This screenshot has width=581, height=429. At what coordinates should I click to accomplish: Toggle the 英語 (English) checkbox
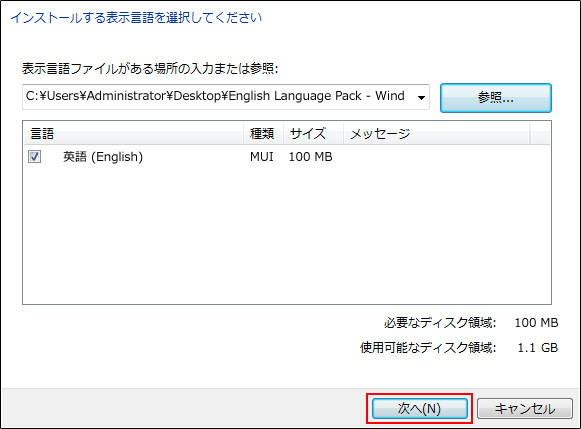34,157
